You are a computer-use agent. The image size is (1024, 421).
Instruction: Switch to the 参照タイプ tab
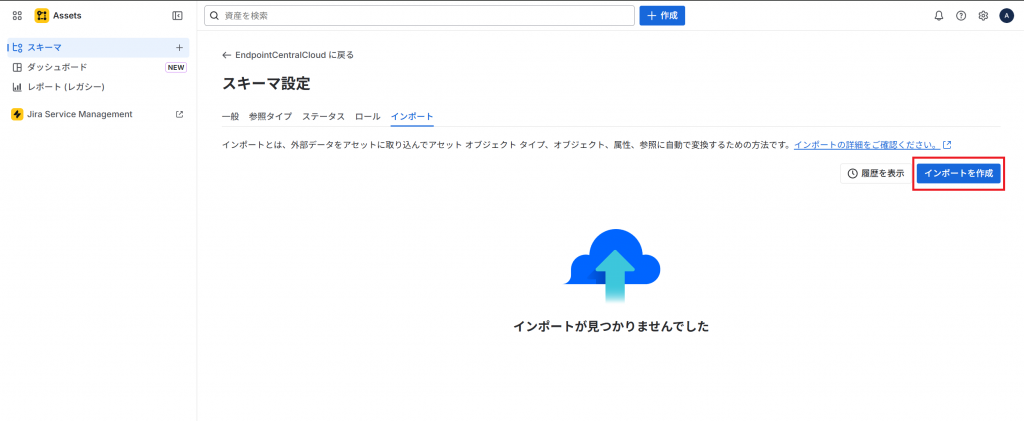point(270,116)
